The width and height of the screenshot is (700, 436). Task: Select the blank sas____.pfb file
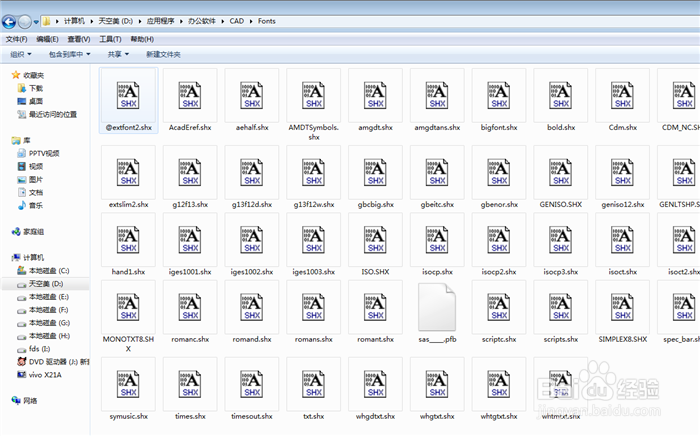click(x=437, y=312)
